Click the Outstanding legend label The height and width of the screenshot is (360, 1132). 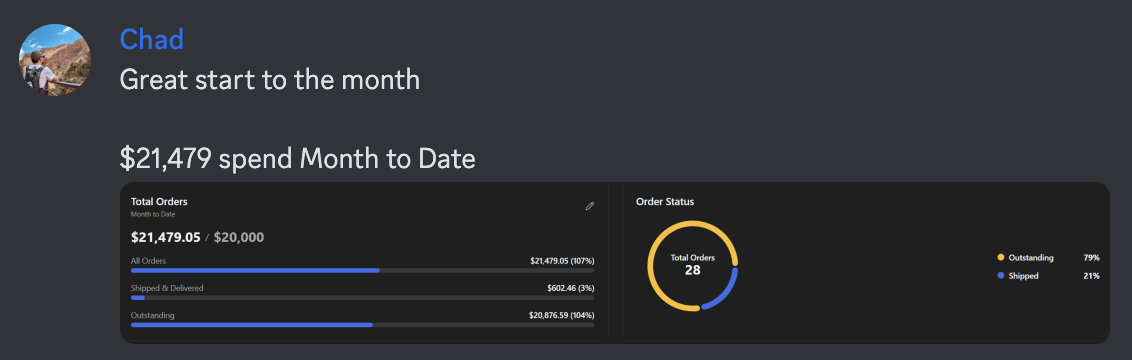point(1031,258)
